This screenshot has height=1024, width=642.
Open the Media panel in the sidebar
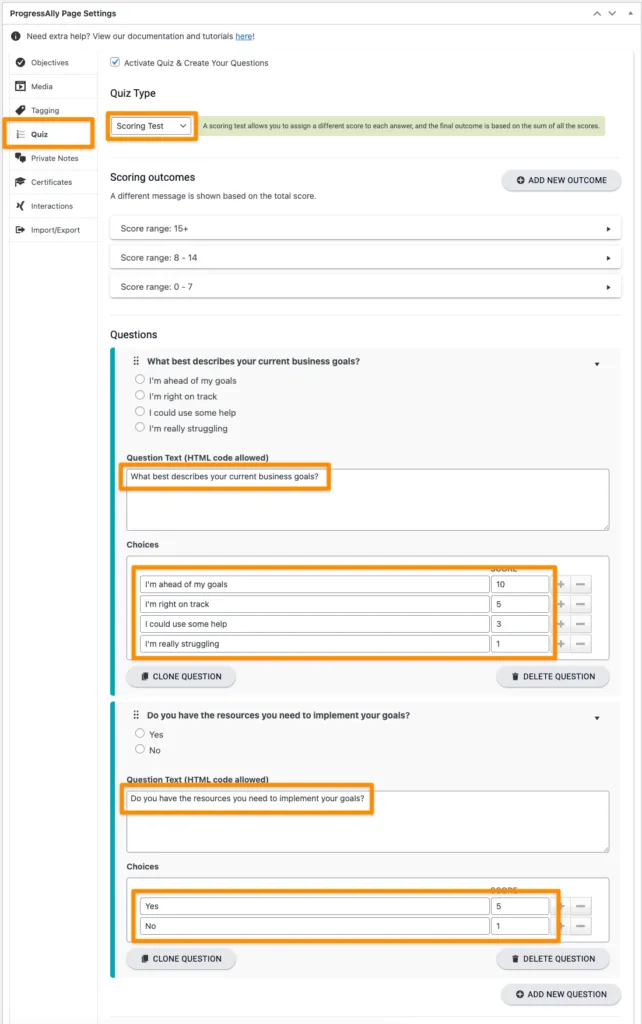click(48, 86)
